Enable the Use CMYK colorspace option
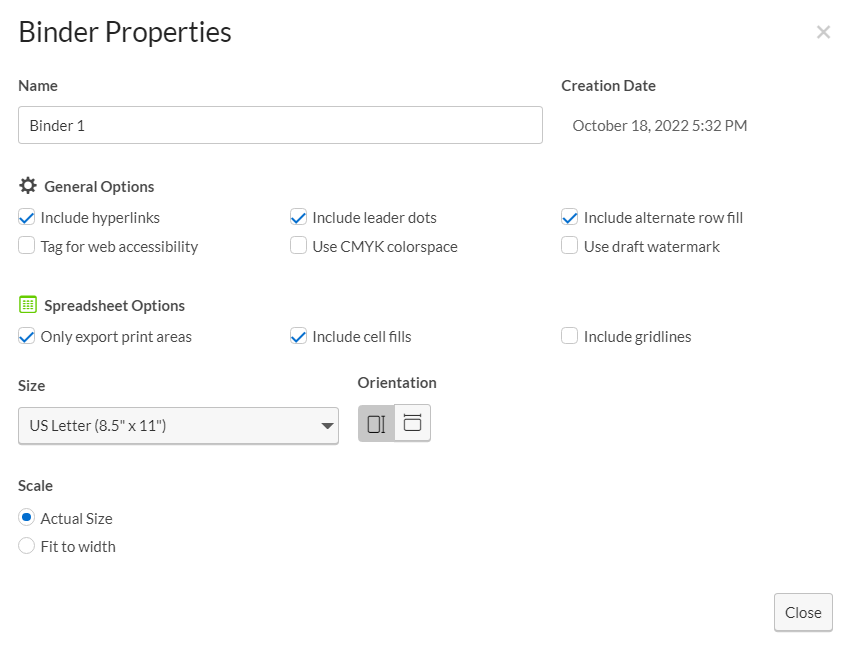Viewport: 852px width, 654px height. click(x=298, y=245)
